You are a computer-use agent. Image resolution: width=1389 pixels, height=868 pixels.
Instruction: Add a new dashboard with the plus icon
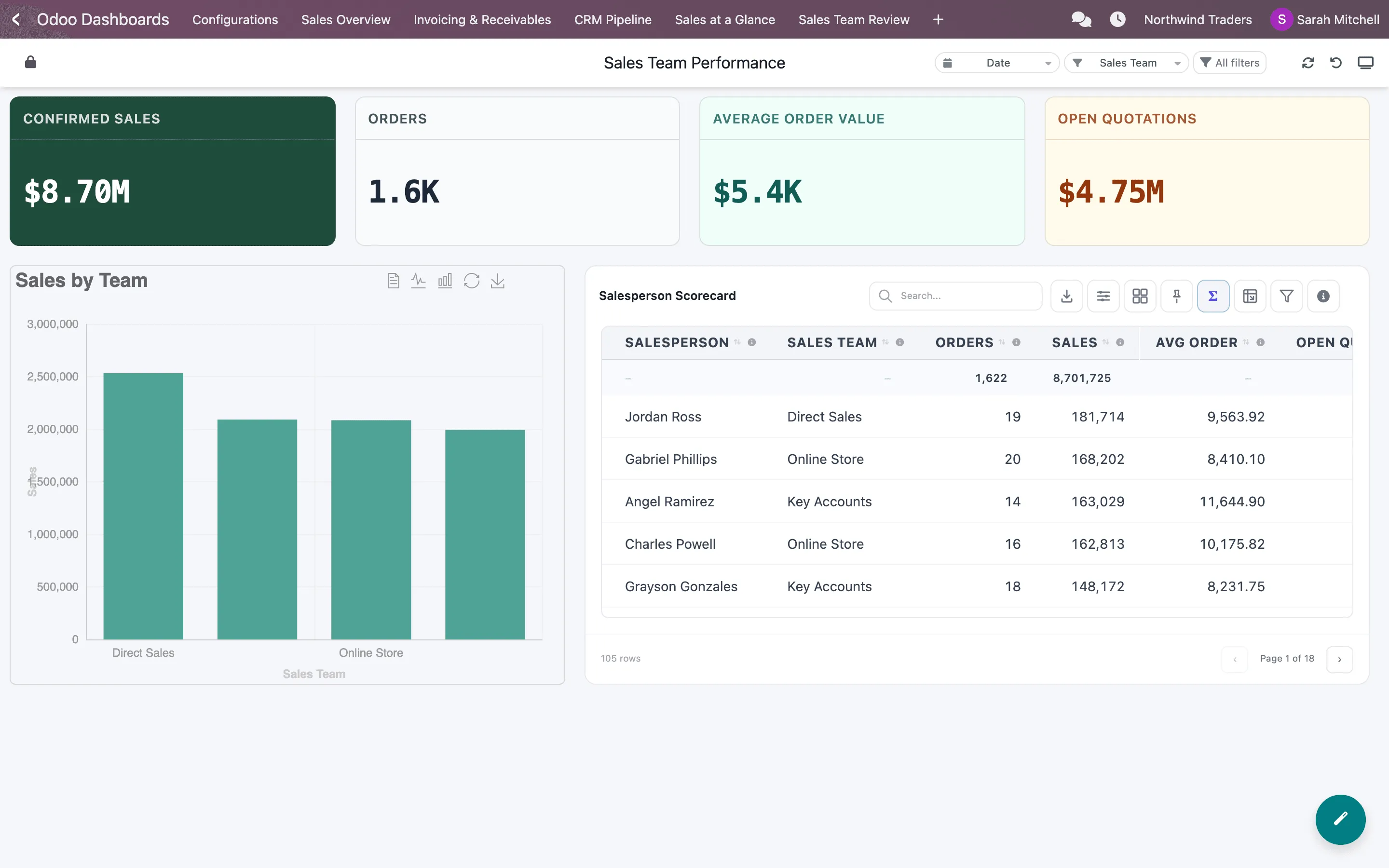(x=938, y=19)
